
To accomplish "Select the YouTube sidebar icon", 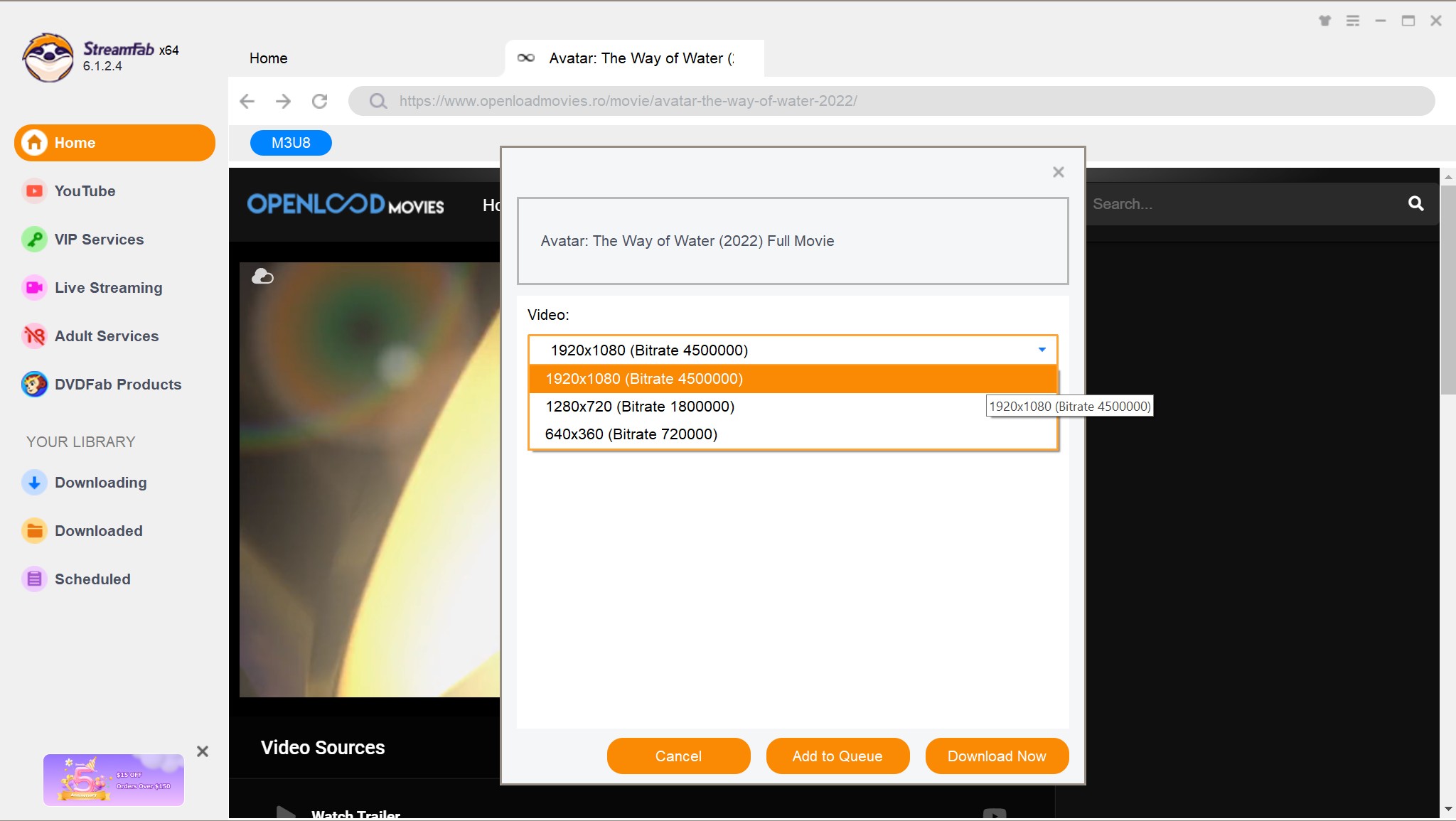I will pyautogui.click(x=34, y=191).
